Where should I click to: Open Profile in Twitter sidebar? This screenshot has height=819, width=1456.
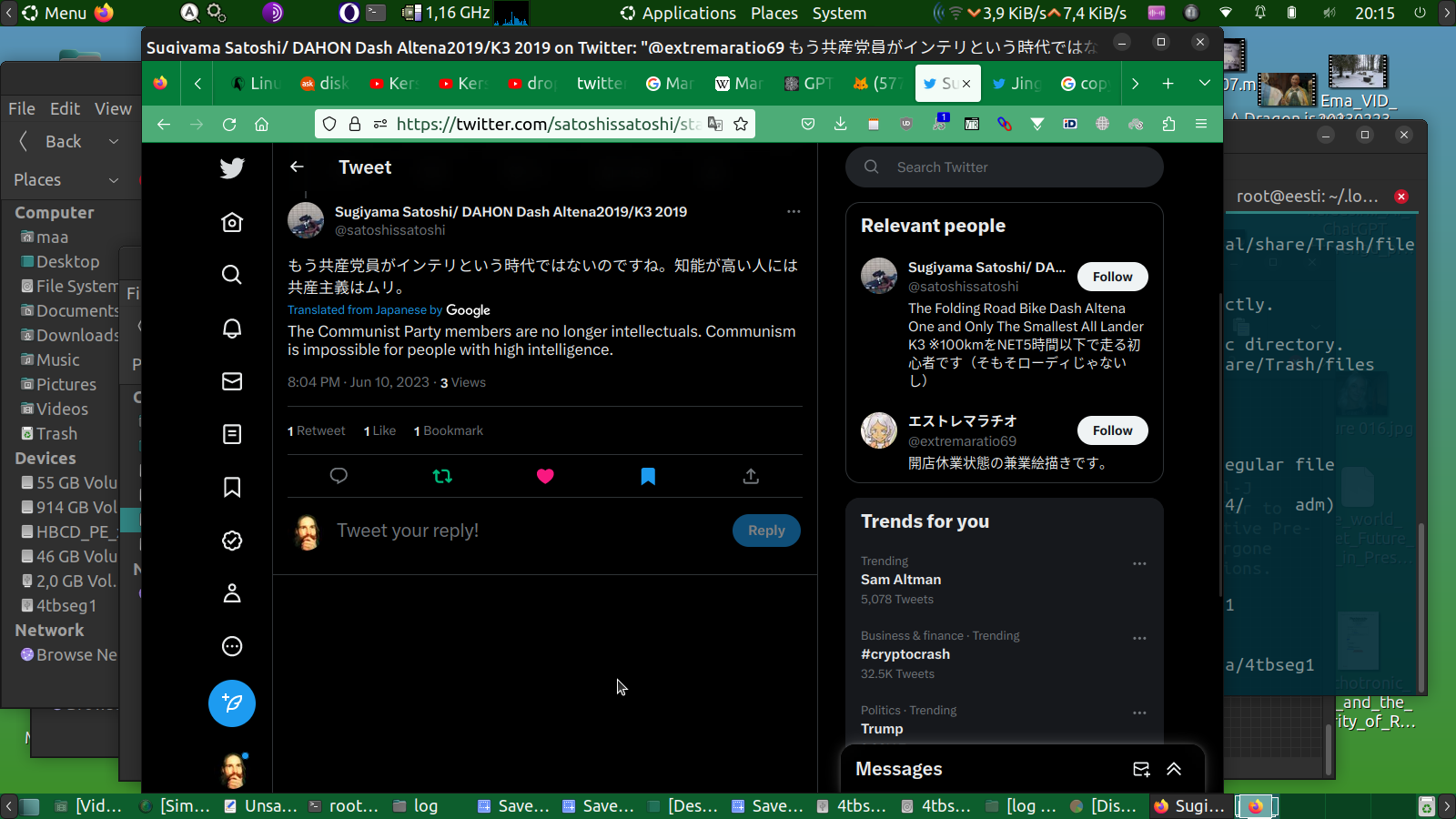(x=232, y=593)
